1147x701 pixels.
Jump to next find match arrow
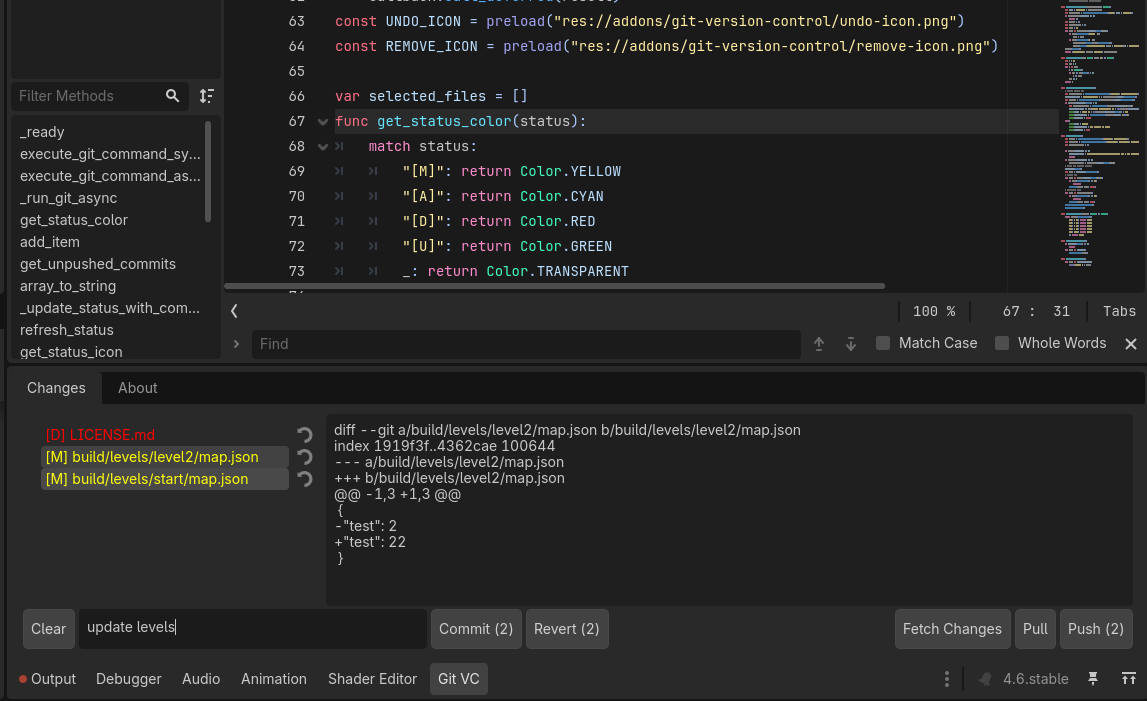tap(851, 344)
